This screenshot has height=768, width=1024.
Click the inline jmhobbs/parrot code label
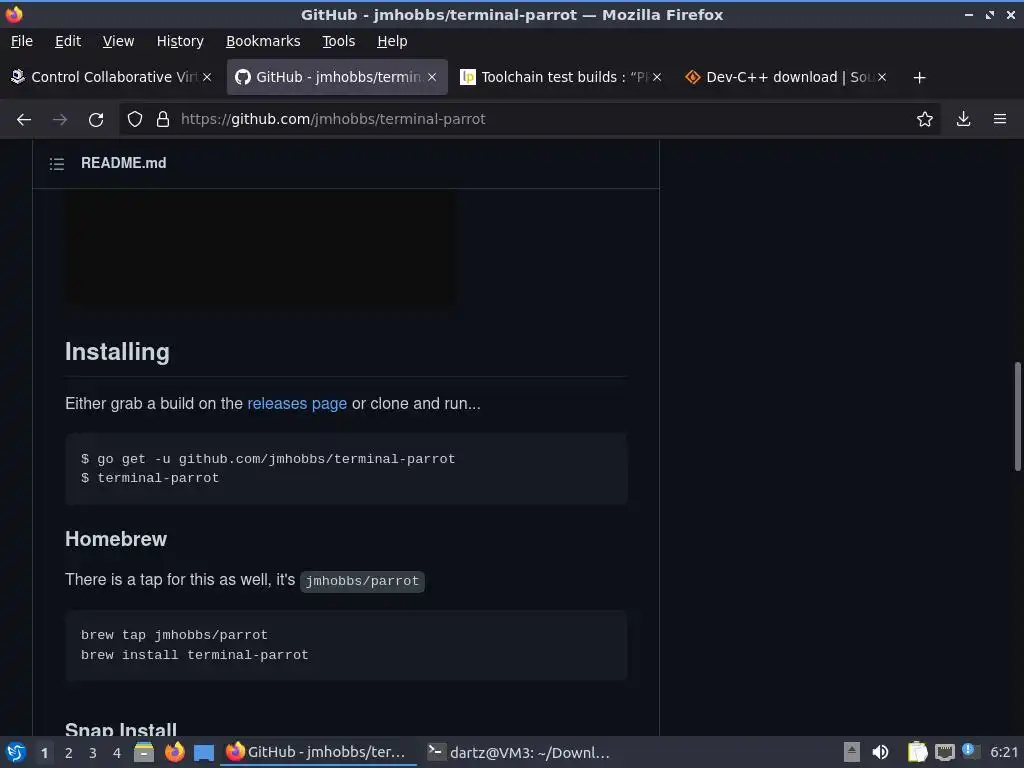pyautogui.click(x=362, y=581)
